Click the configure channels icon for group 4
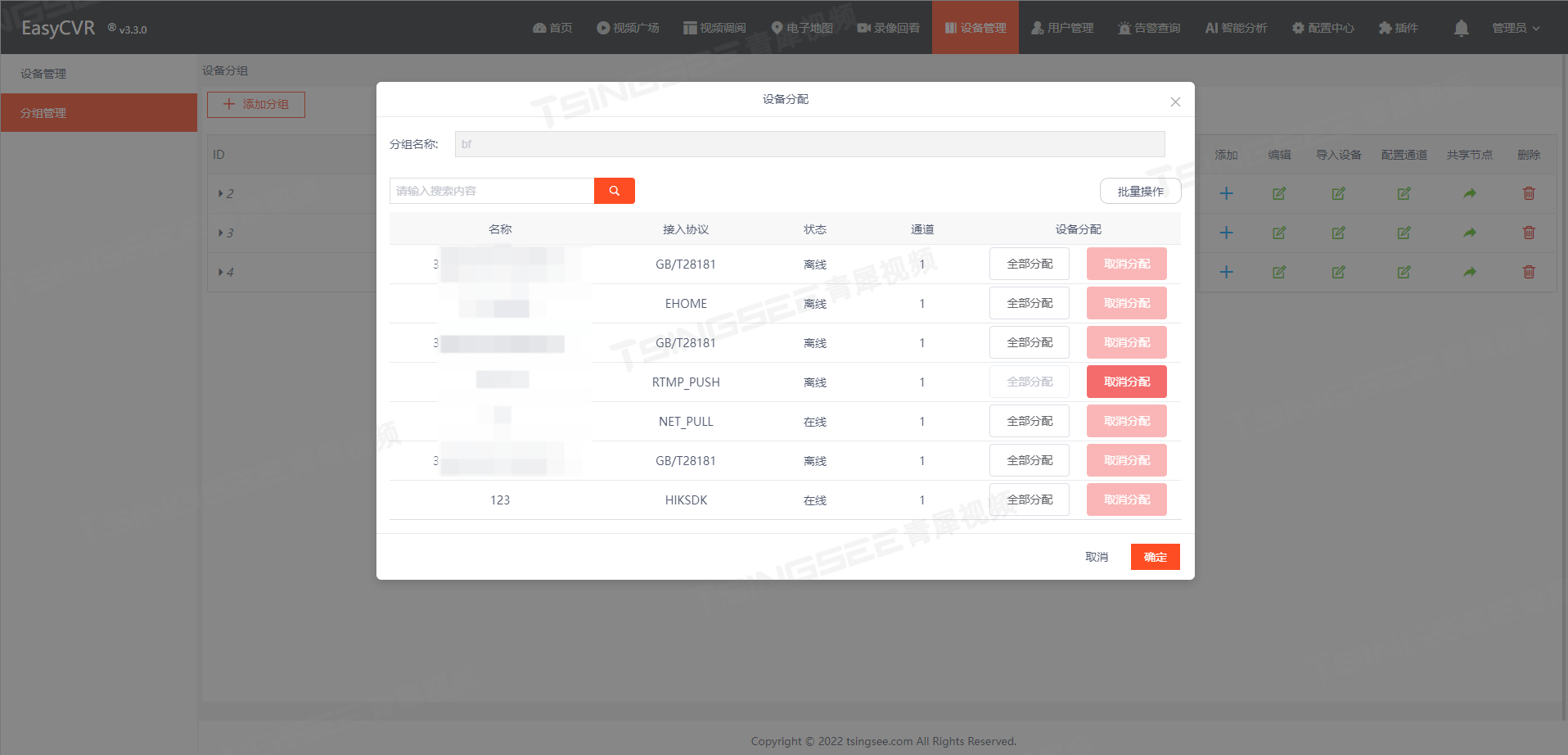Viewport: 1568px width, 755px height. tap(1404, 272)
